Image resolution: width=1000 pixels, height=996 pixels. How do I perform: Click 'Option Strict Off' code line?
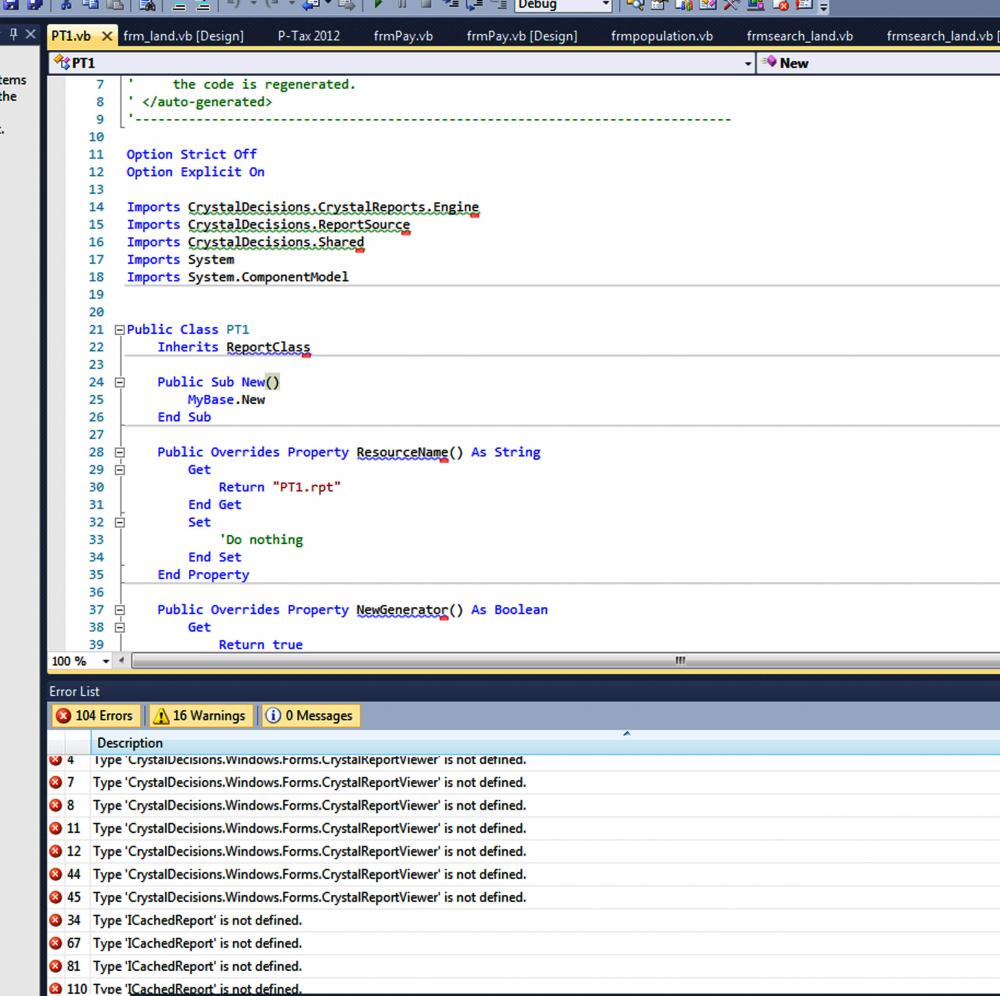click(x=191, y=154)
